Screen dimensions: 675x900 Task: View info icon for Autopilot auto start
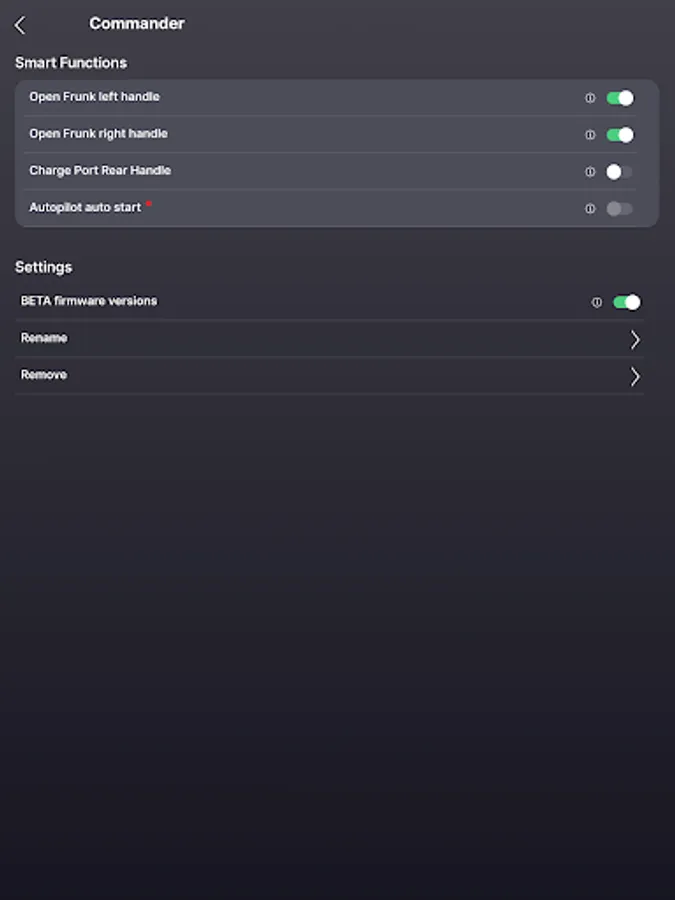[x=590, y=209]
